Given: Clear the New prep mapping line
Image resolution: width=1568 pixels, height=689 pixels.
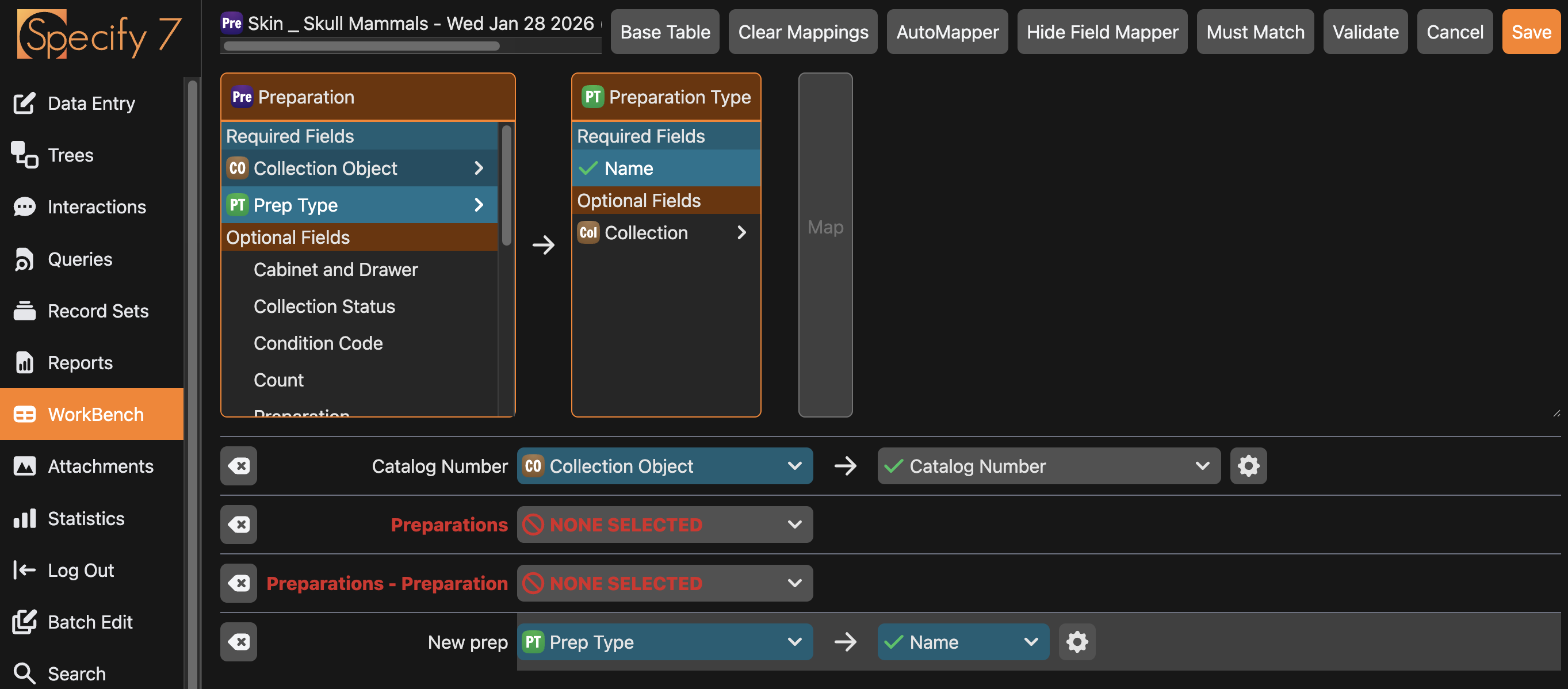Looking at the screenshot, I should [239, 641].
